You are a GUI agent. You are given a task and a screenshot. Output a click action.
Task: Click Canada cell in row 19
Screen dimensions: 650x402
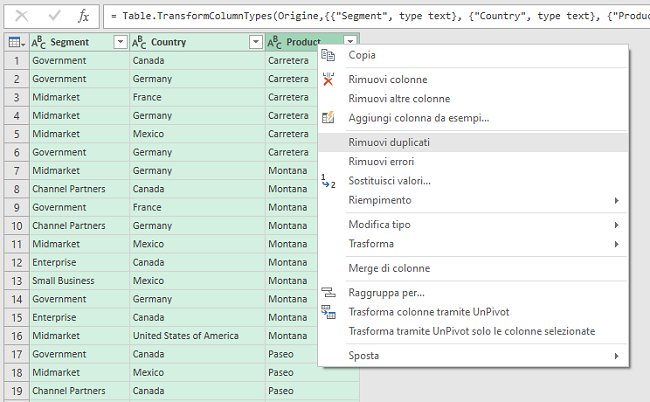pyautogui.click(x=197, y=391)
